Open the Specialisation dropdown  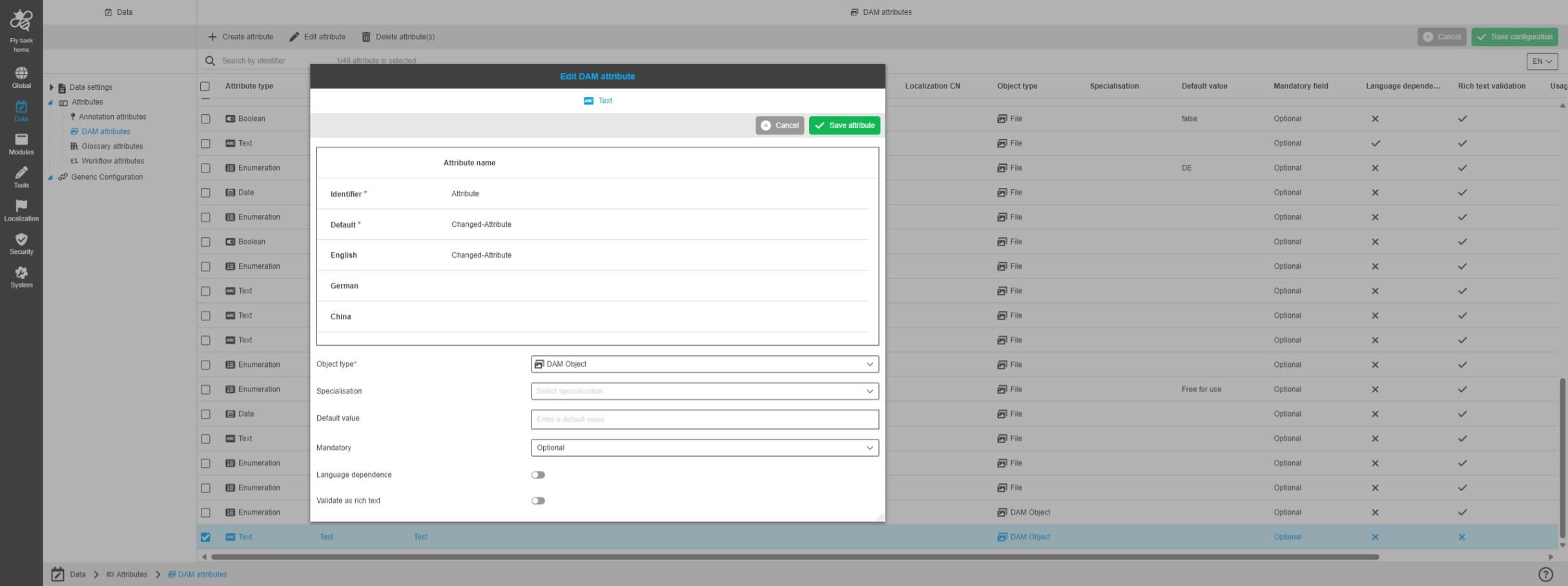tap(705, 391)
